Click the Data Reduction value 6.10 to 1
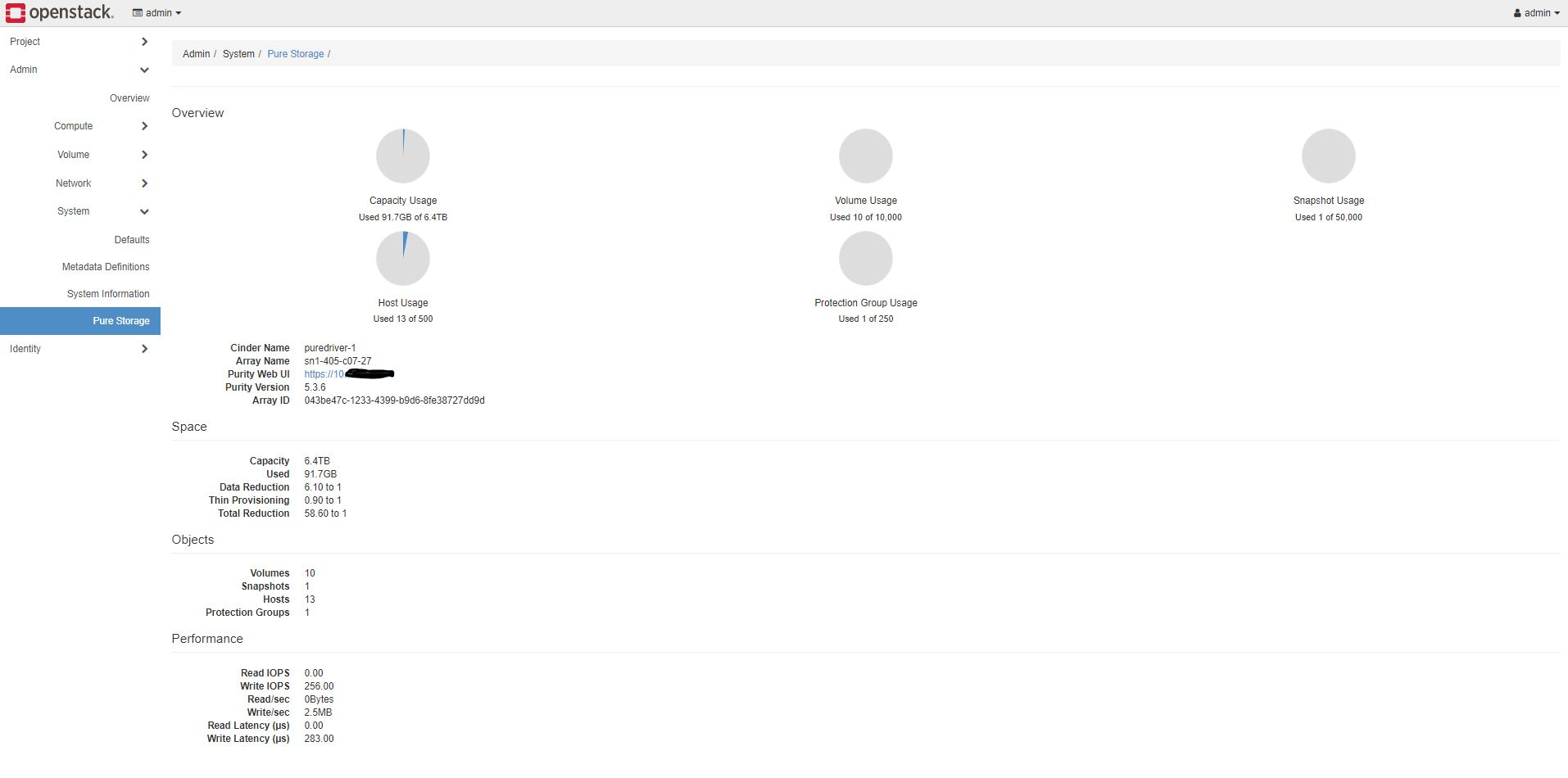Image resolution: width=1568 pixels, height=778 pixels. [323, 487]
